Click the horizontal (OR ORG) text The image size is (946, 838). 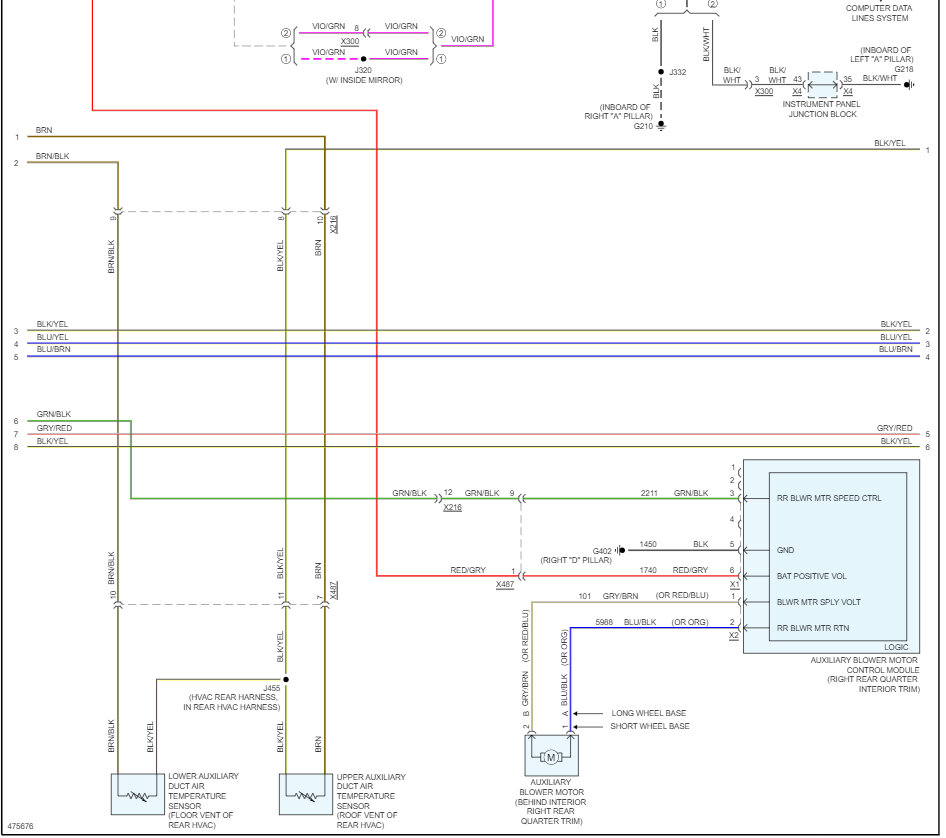point(690,622)
